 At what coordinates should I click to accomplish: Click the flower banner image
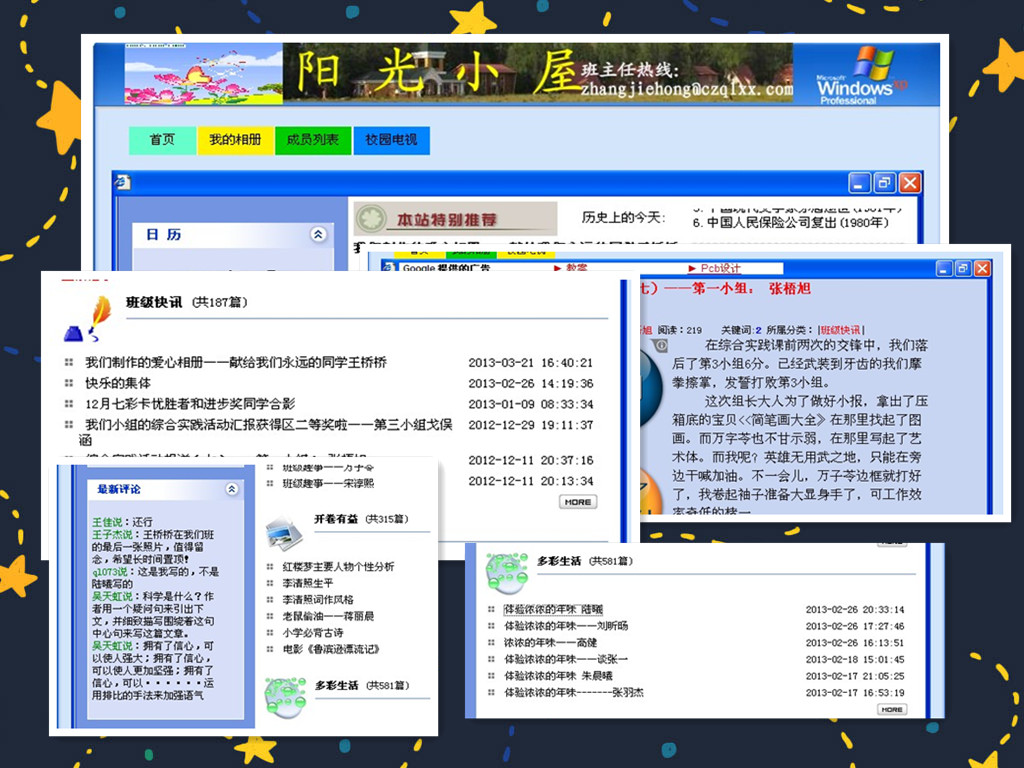(203, 74)
